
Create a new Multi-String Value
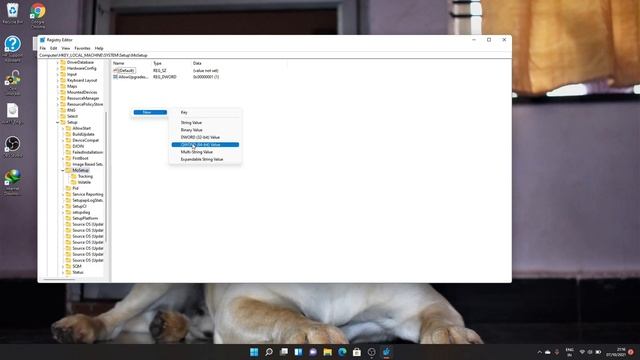tap(205, 152)
